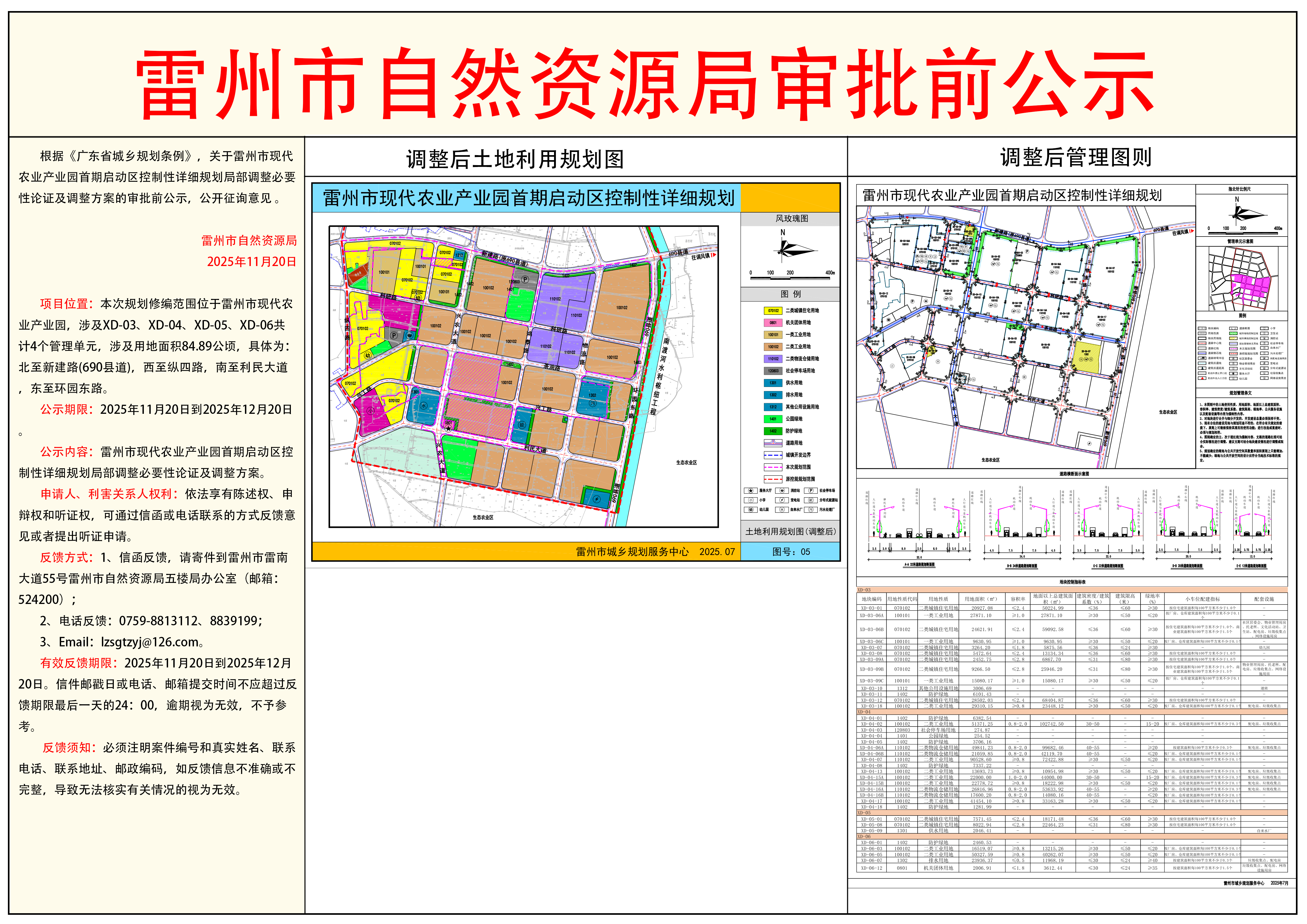The height and width of the screenshot is (924, 1307).
Task: Click the 幼儿园 kindergarten legend icon
Action: tap(751, 509)
